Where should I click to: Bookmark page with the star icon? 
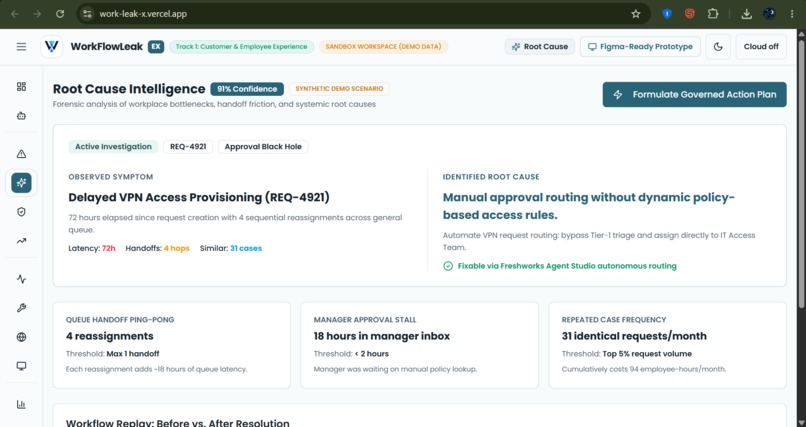click(636, 14)
